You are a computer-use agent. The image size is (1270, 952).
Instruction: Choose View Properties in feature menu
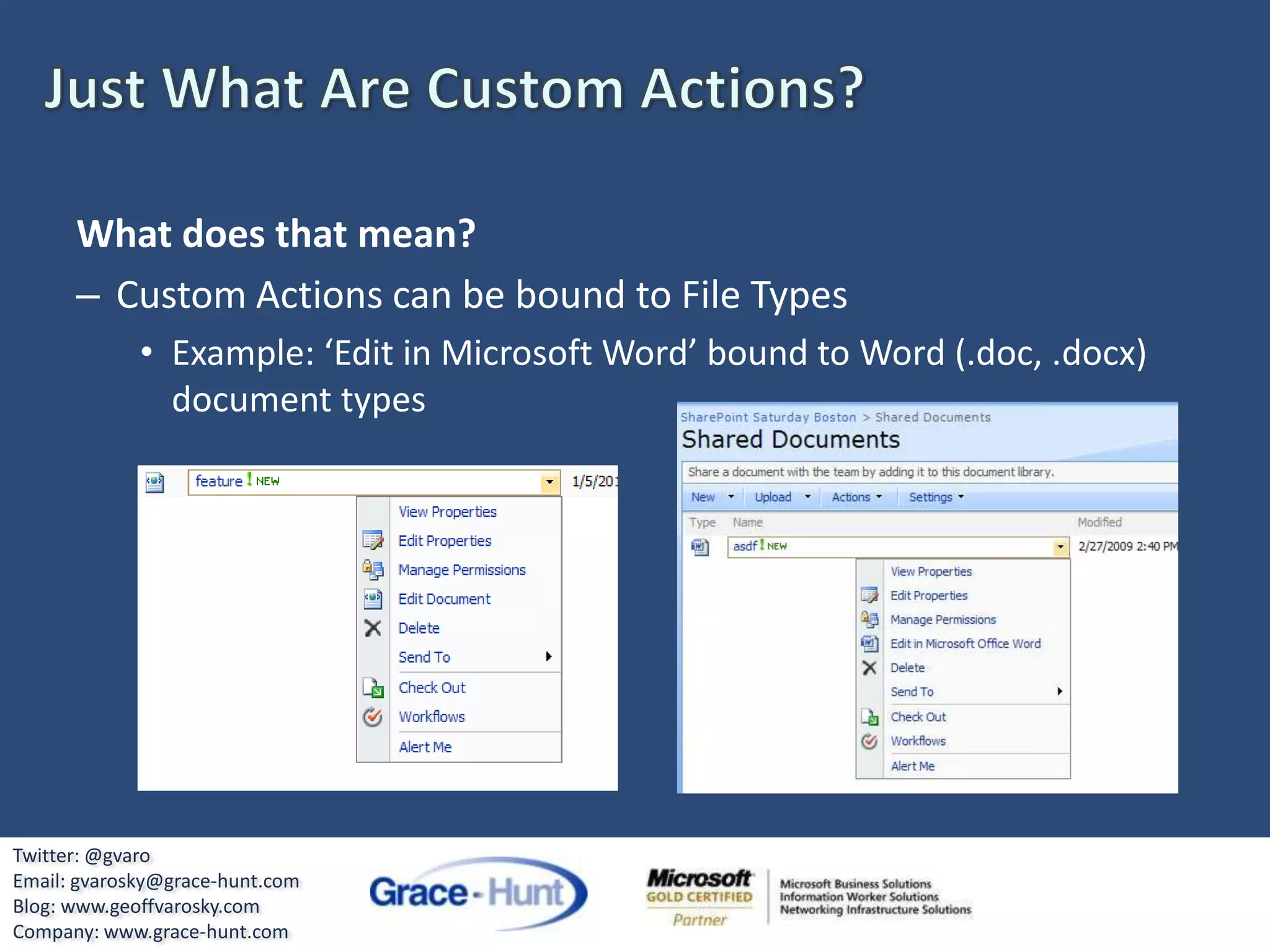pos(448,512)
